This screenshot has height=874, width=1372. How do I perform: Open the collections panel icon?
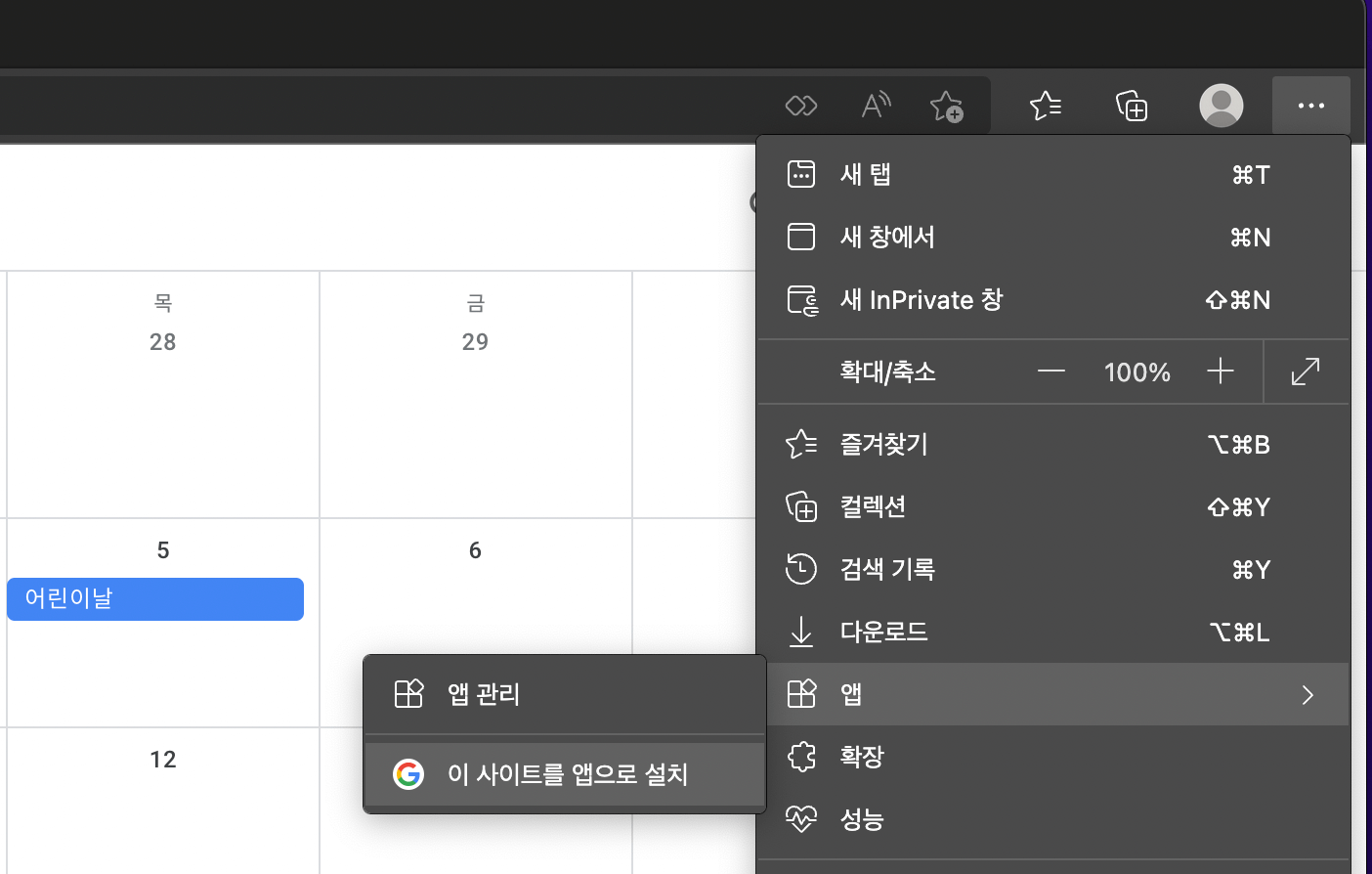(1131, 106)
